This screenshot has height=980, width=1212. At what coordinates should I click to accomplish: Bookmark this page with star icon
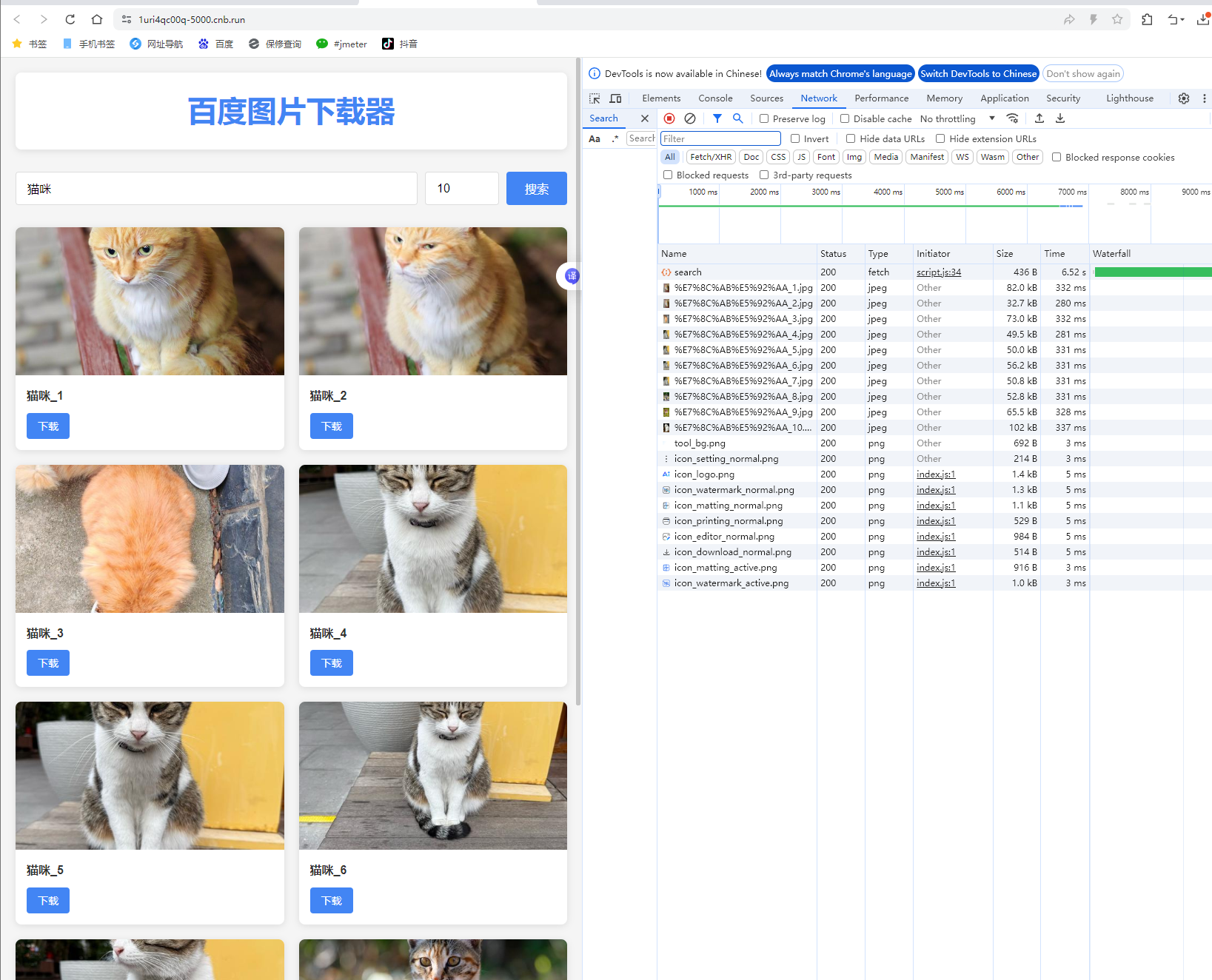(1117, 19)
